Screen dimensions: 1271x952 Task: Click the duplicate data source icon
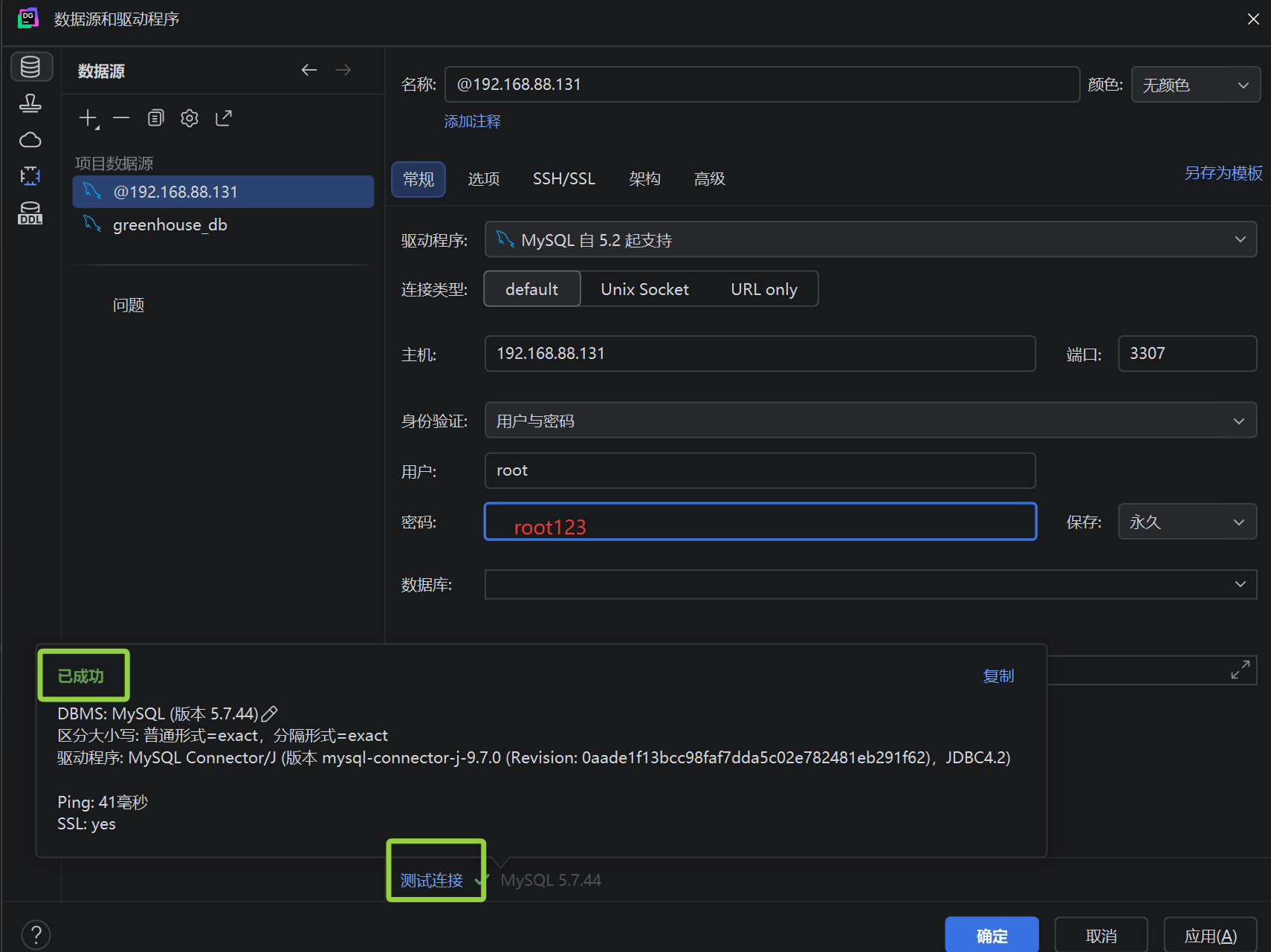point(155,118)
